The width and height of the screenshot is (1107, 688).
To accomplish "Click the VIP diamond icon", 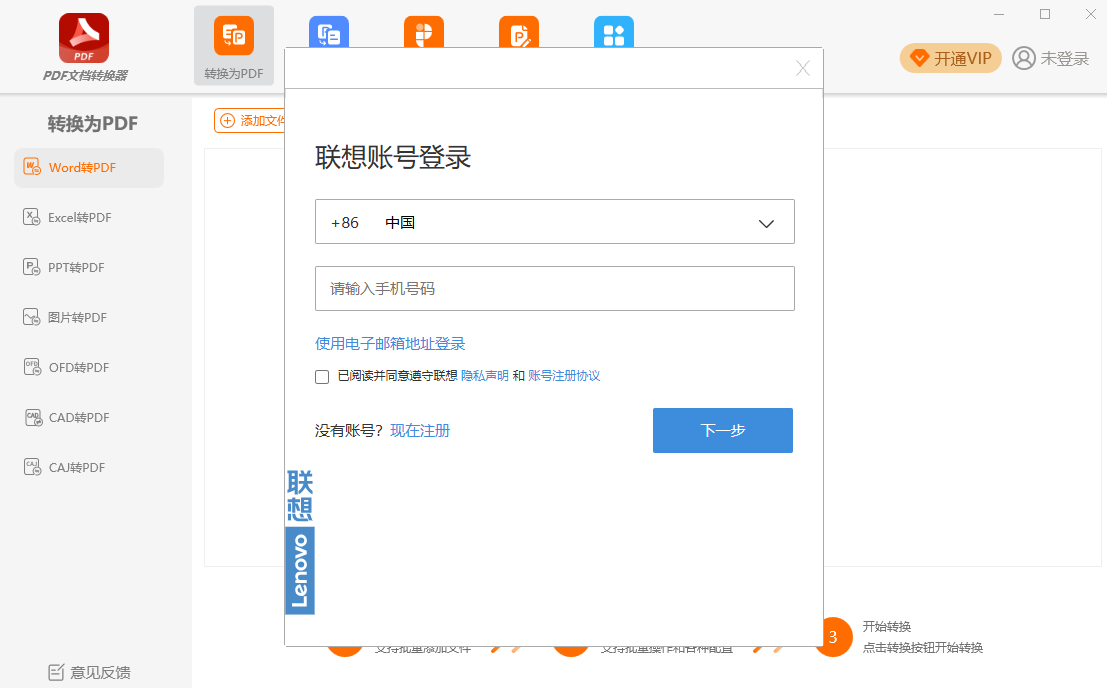I will point(918,58).
